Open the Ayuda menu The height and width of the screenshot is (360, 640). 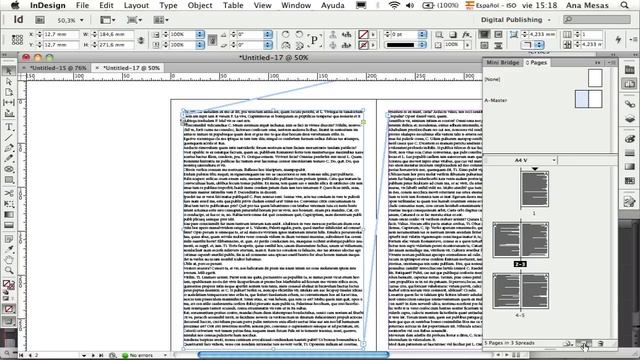click(333, 5)
